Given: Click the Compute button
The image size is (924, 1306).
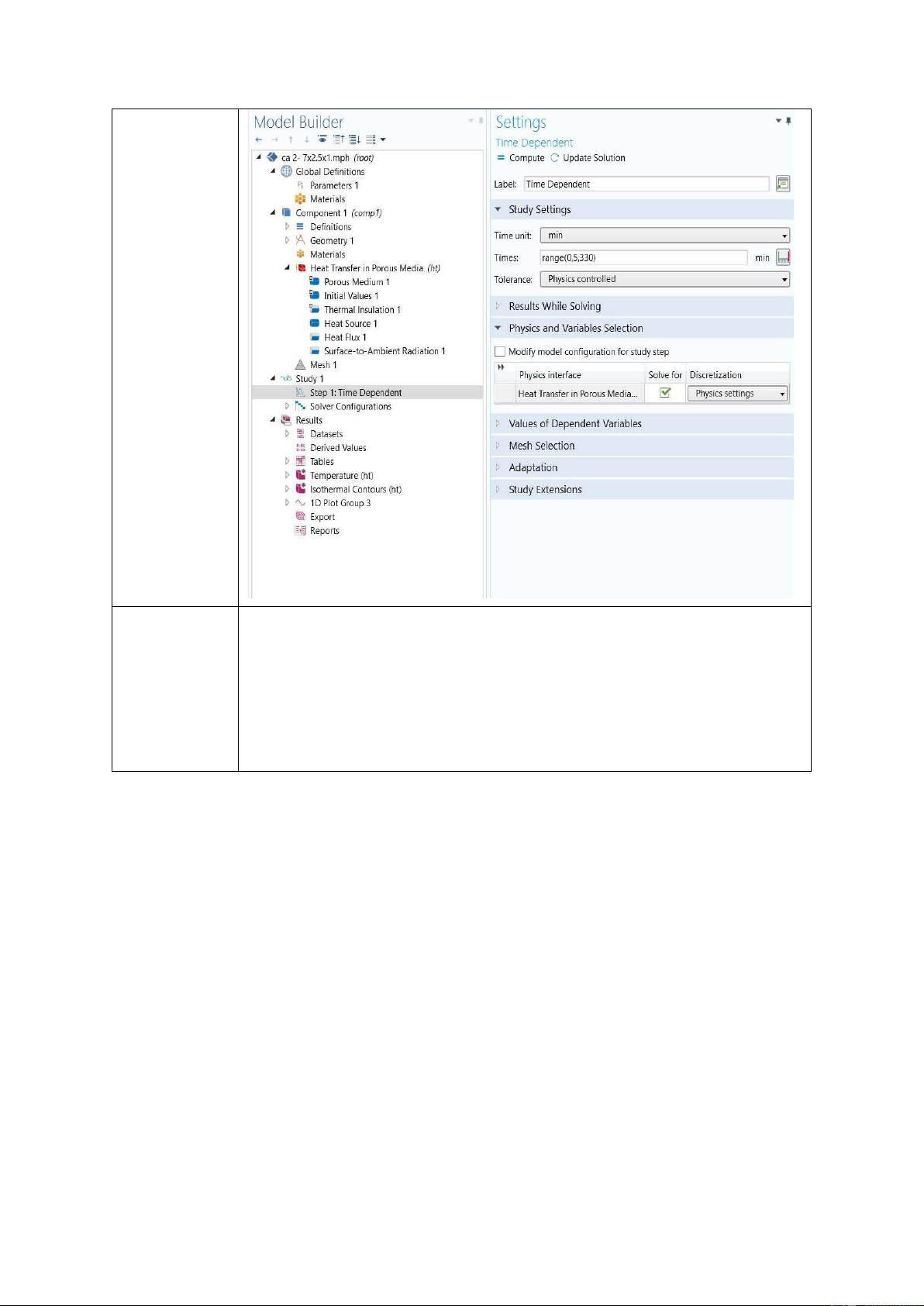Looking at the screenshot, I should coord(521,158).
